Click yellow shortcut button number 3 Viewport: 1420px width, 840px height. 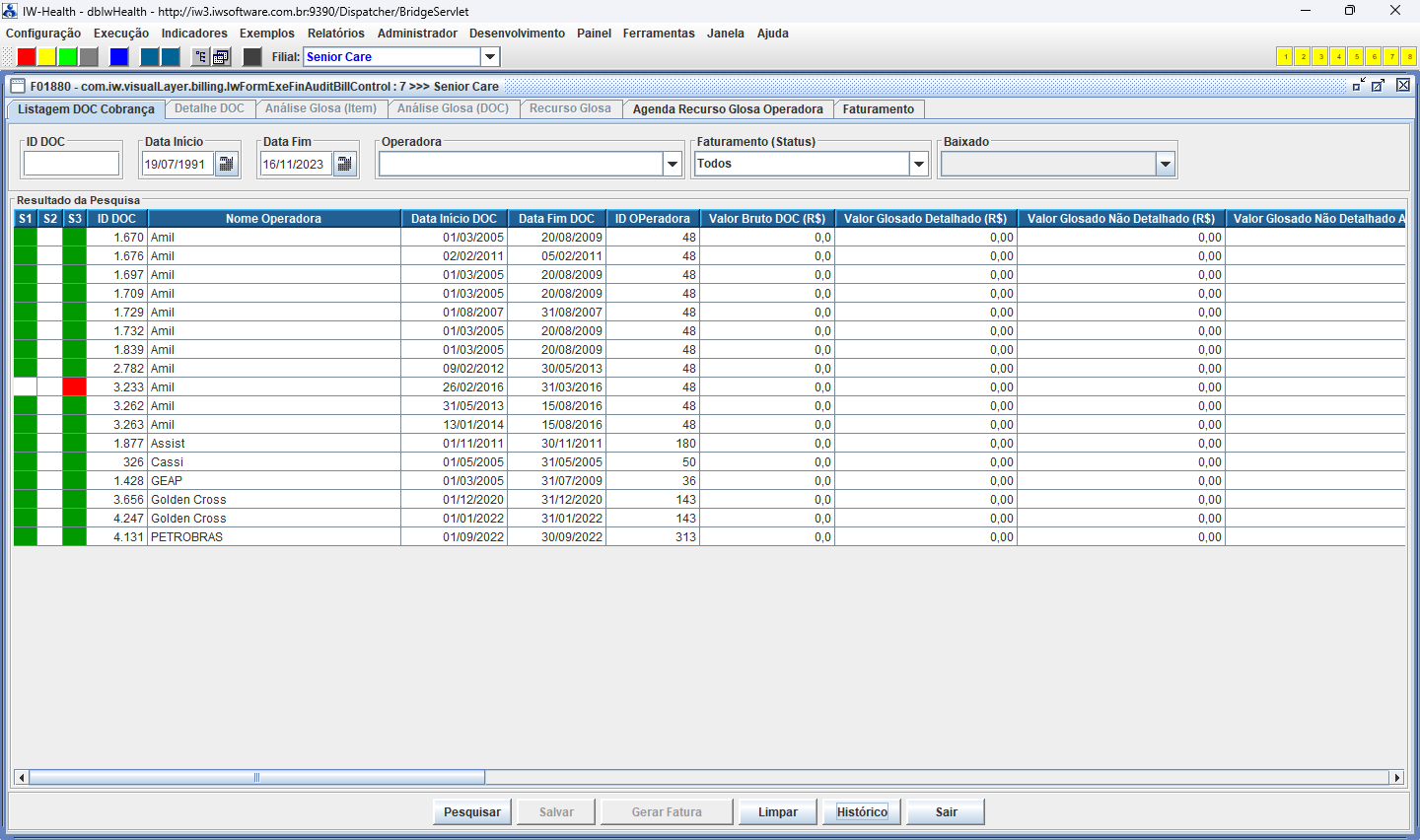coord(1320,57)
